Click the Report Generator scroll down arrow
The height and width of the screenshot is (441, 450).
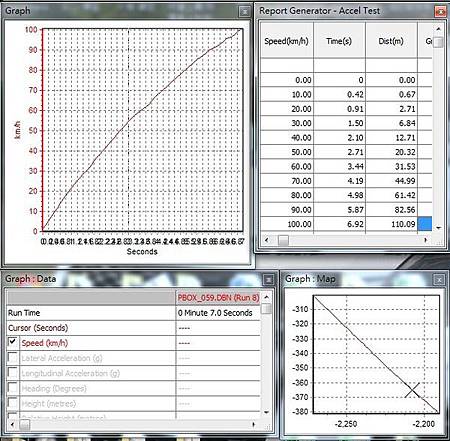click(438, 228)
